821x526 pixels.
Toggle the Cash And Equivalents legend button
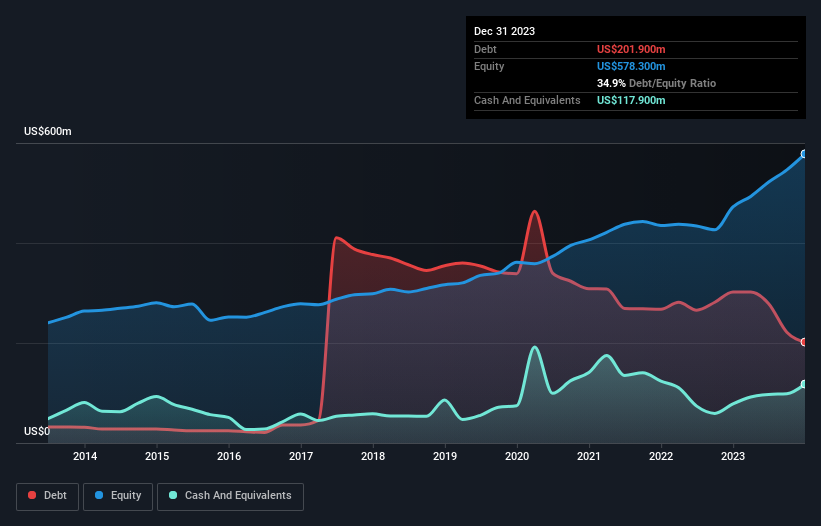[230, 496]
